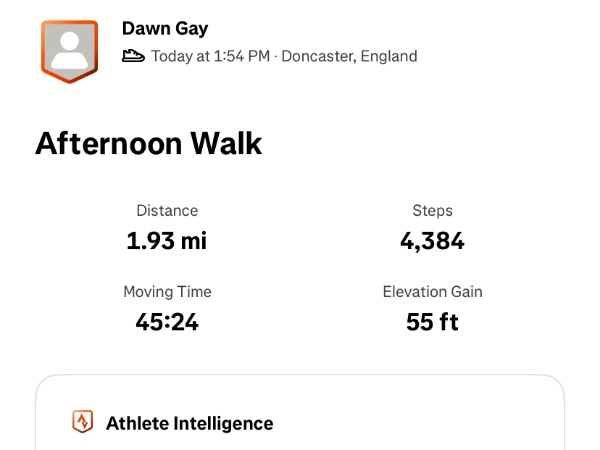Open Dawn Gay's athlete profile name
The image size is (600, 450).
(165, 29)
